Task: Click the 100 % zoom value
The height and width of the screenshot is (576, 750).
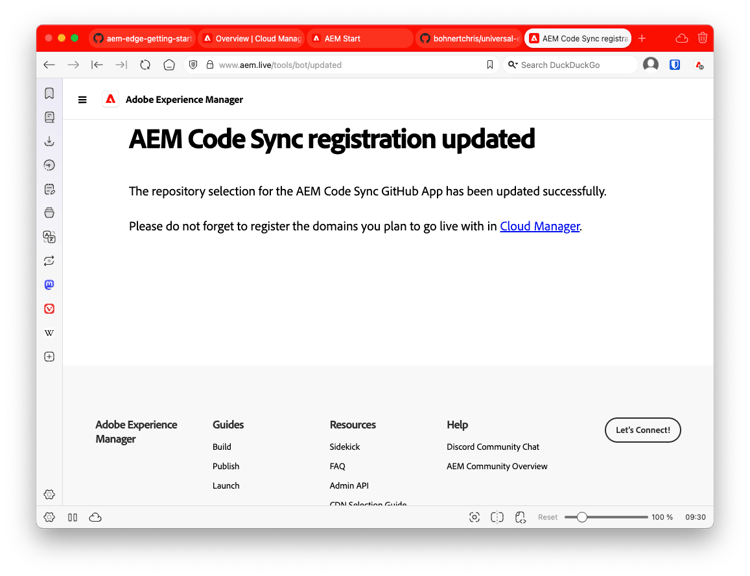Action: [x=662, y=517]
